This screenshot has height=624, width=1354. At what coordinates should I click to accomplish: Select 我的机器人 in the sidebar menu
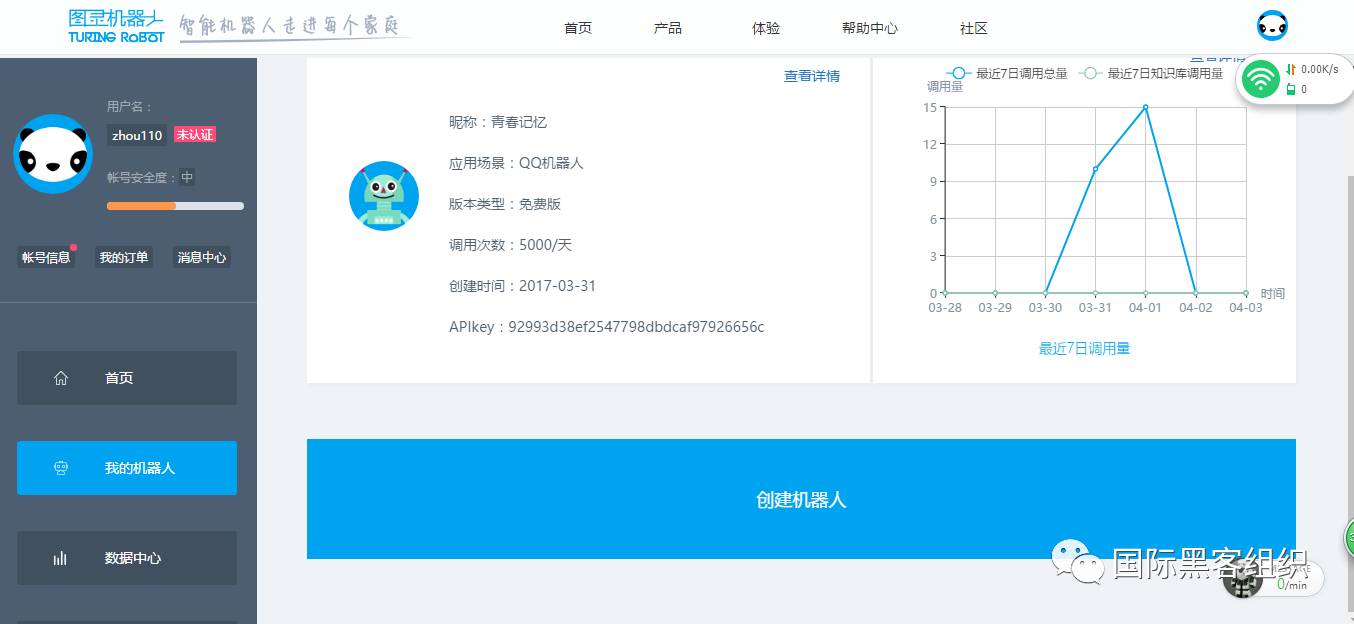127,468
